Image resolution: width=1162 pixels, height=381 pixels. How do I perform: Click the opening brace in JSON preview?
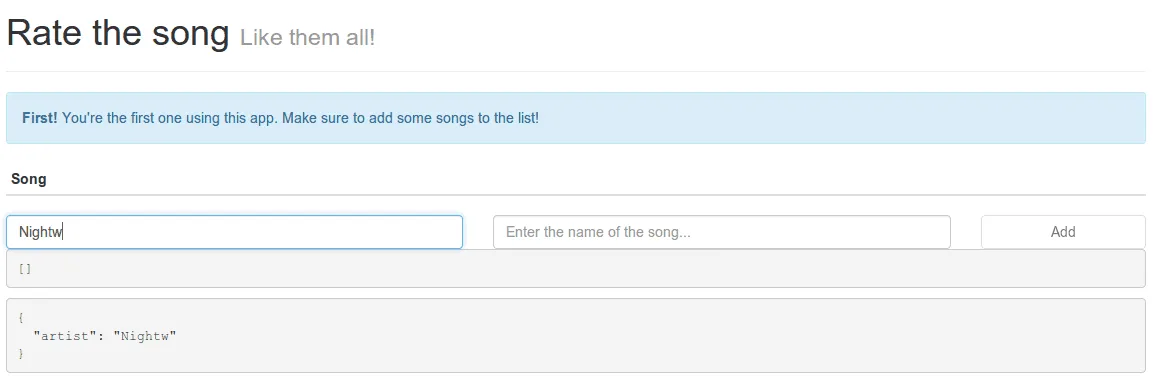[x=21, y=318]
